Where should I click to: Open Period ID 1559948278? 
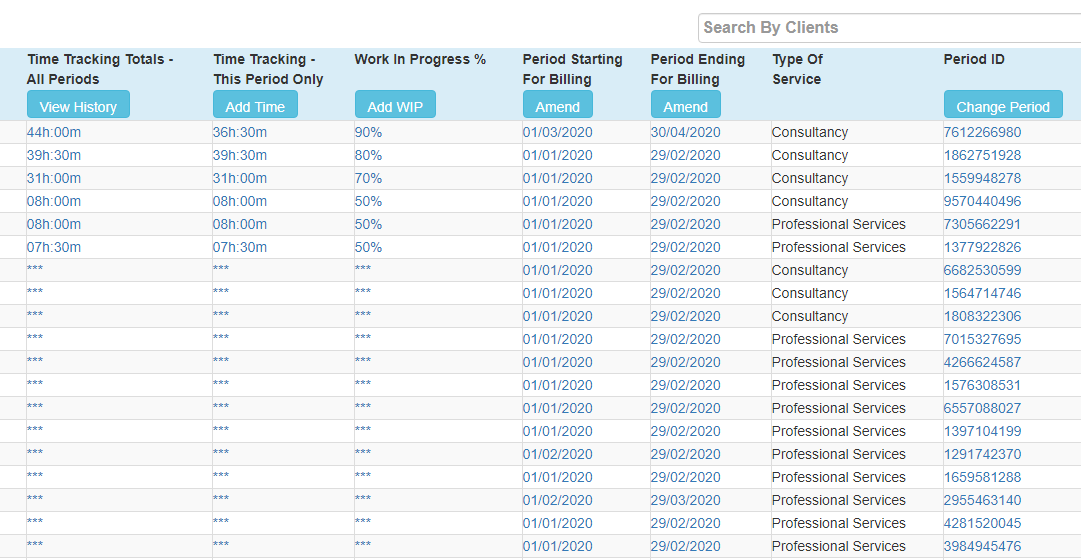(982, 178)
